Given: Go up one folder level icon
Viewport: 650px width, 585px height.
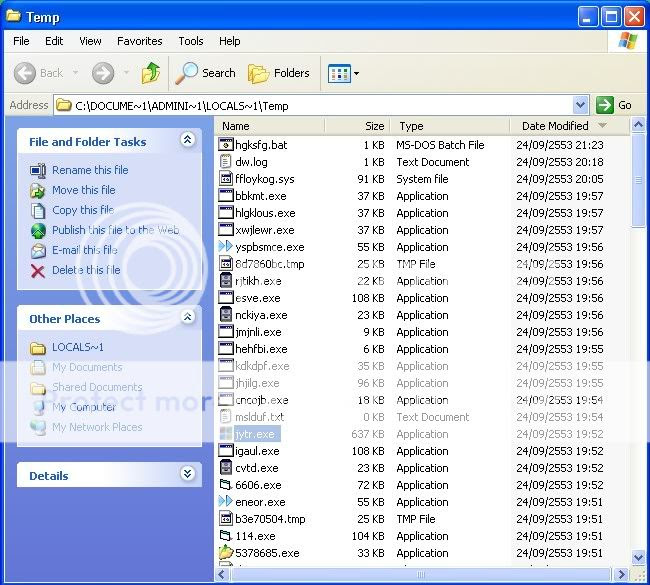Looking at the screenshot, I should coord(151,73).
